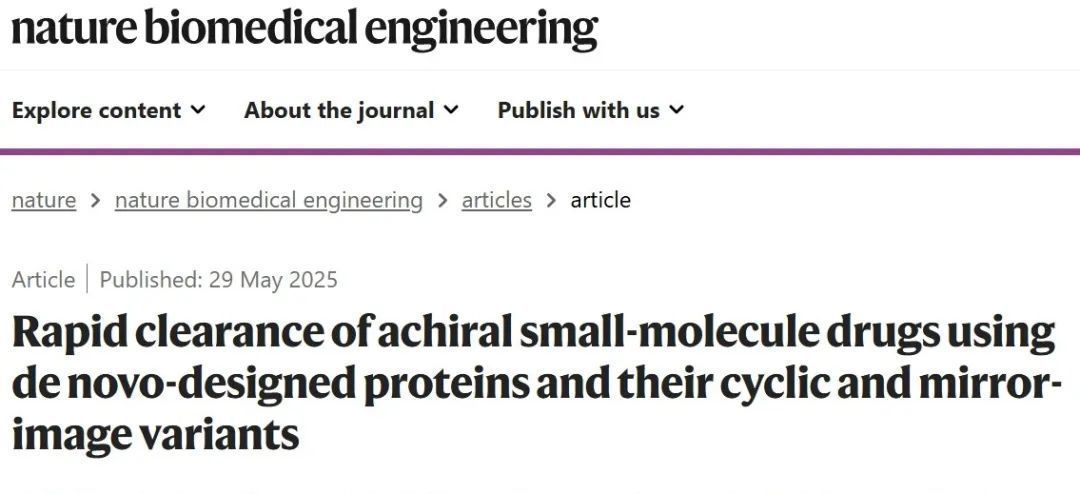Open the Publish with us menu
1080x494 pixels.
591,110
